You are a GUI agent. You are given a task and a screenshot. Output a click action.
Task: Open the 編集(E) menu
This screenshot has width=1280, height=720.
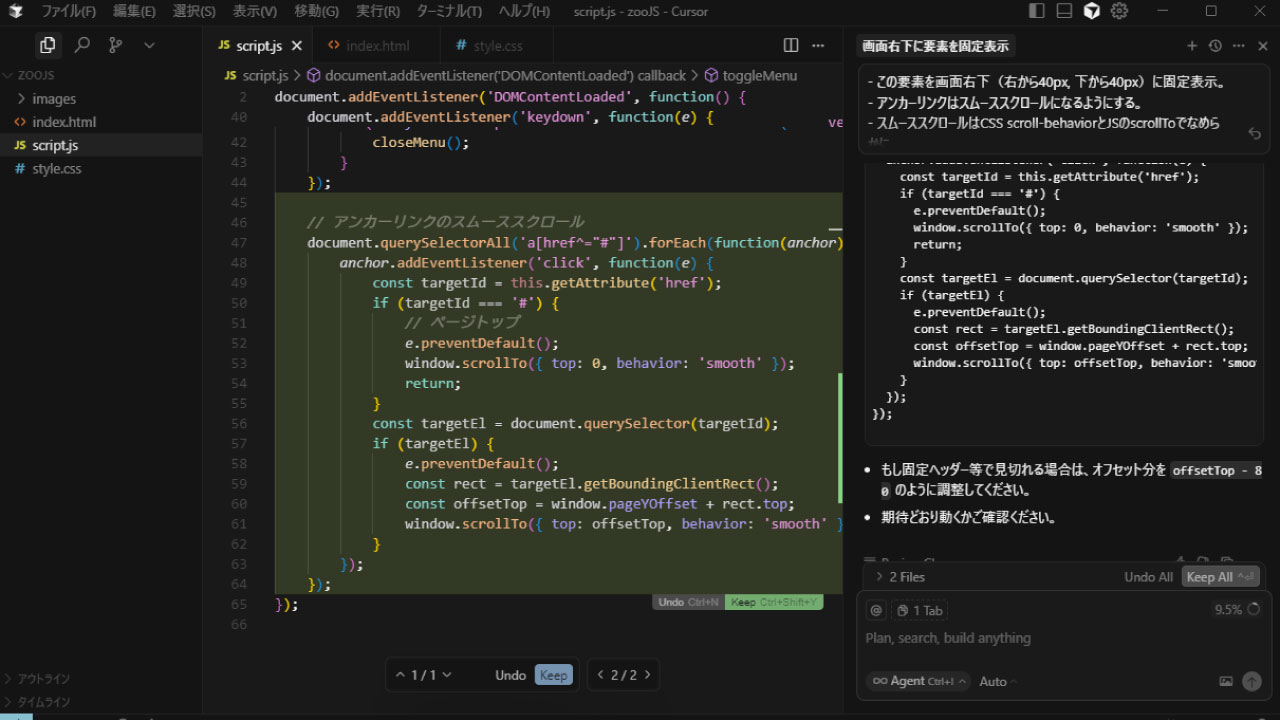coord(134,11)
